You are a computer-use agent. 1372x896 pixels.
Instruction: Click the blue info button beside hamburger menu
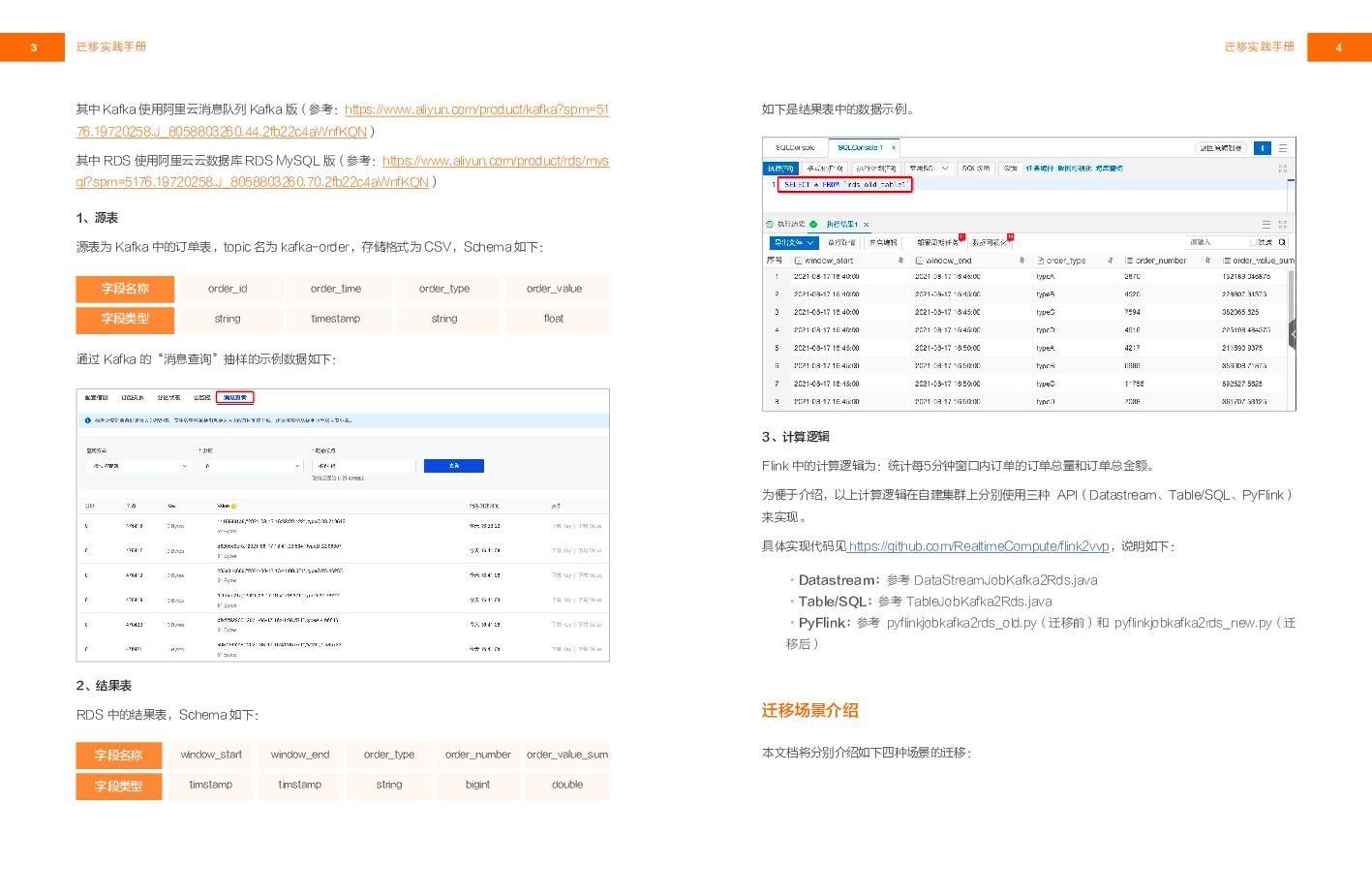click(1262, 148)
